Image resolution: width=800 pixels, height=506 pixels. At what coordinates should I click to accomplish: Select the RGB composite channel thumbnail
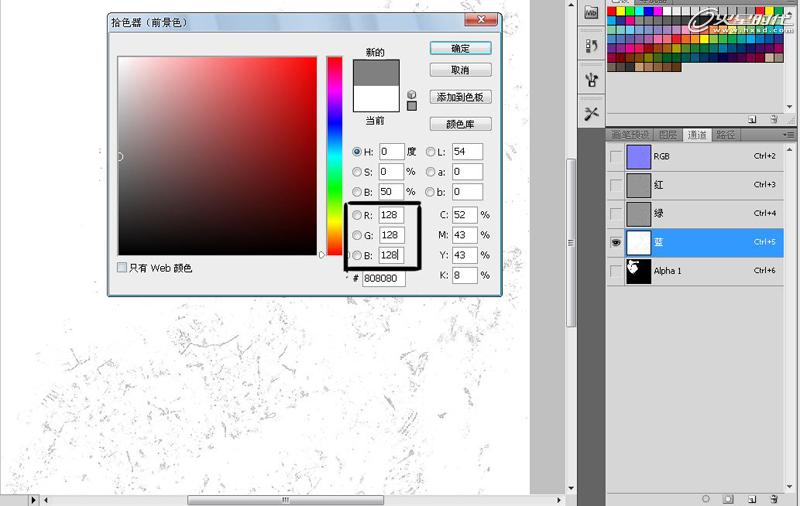coord(638,157)
